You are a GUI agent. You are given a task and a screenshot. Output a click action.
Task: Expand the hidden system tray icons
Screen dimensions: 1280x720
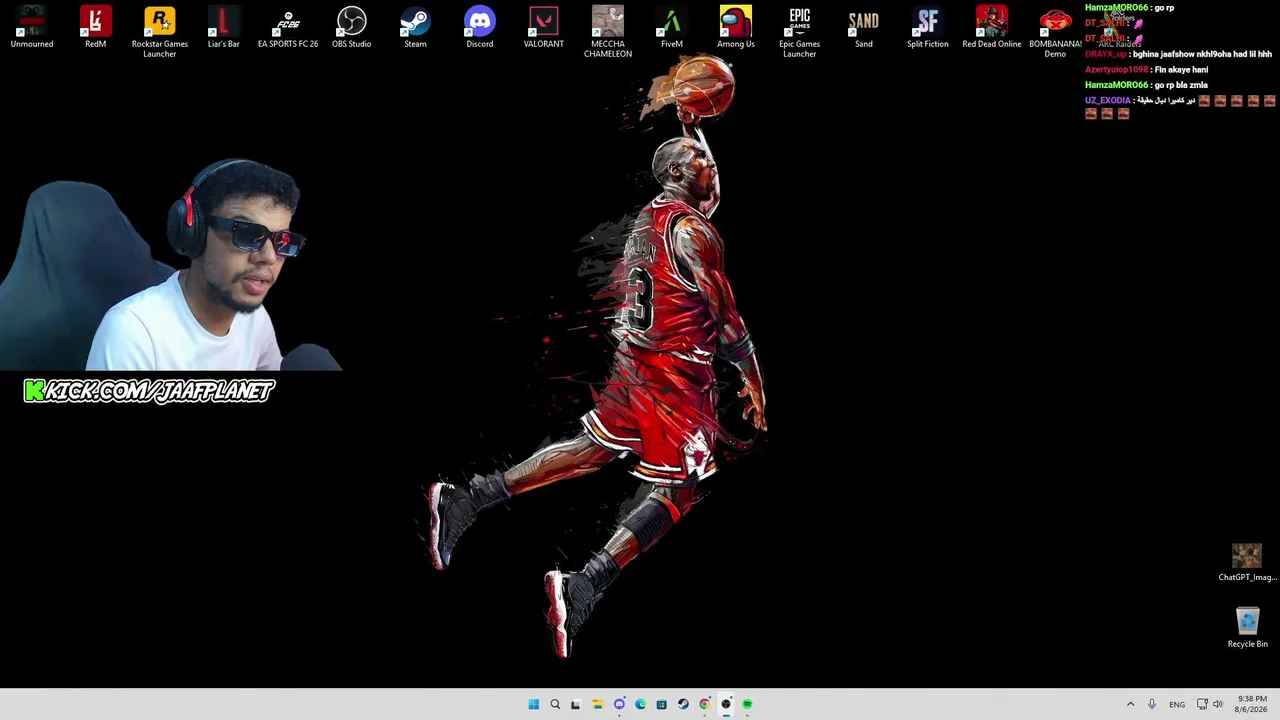(x=1130, y=704)
